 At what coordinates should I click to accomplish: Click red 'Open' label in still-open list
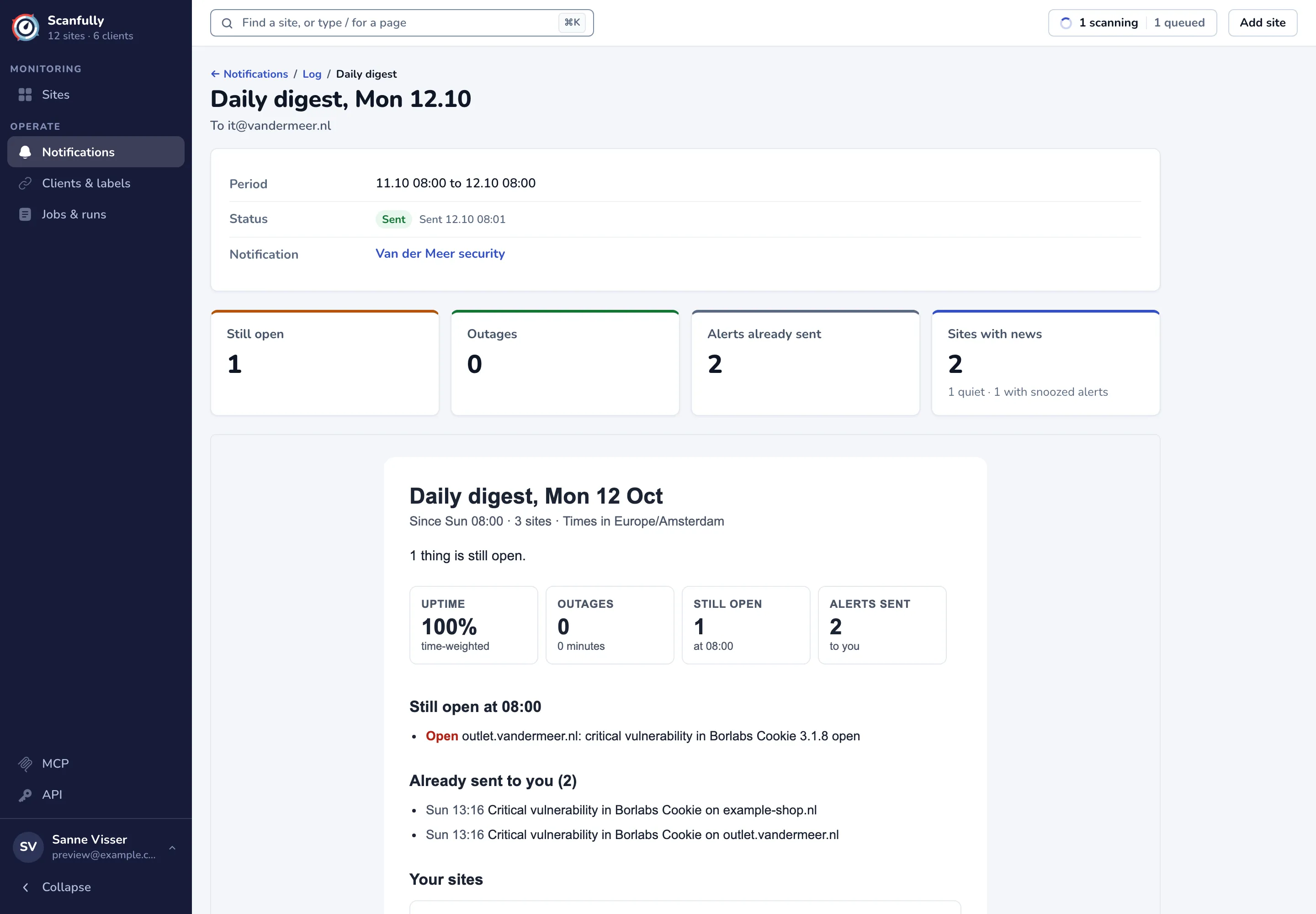(x=441, y=736)
